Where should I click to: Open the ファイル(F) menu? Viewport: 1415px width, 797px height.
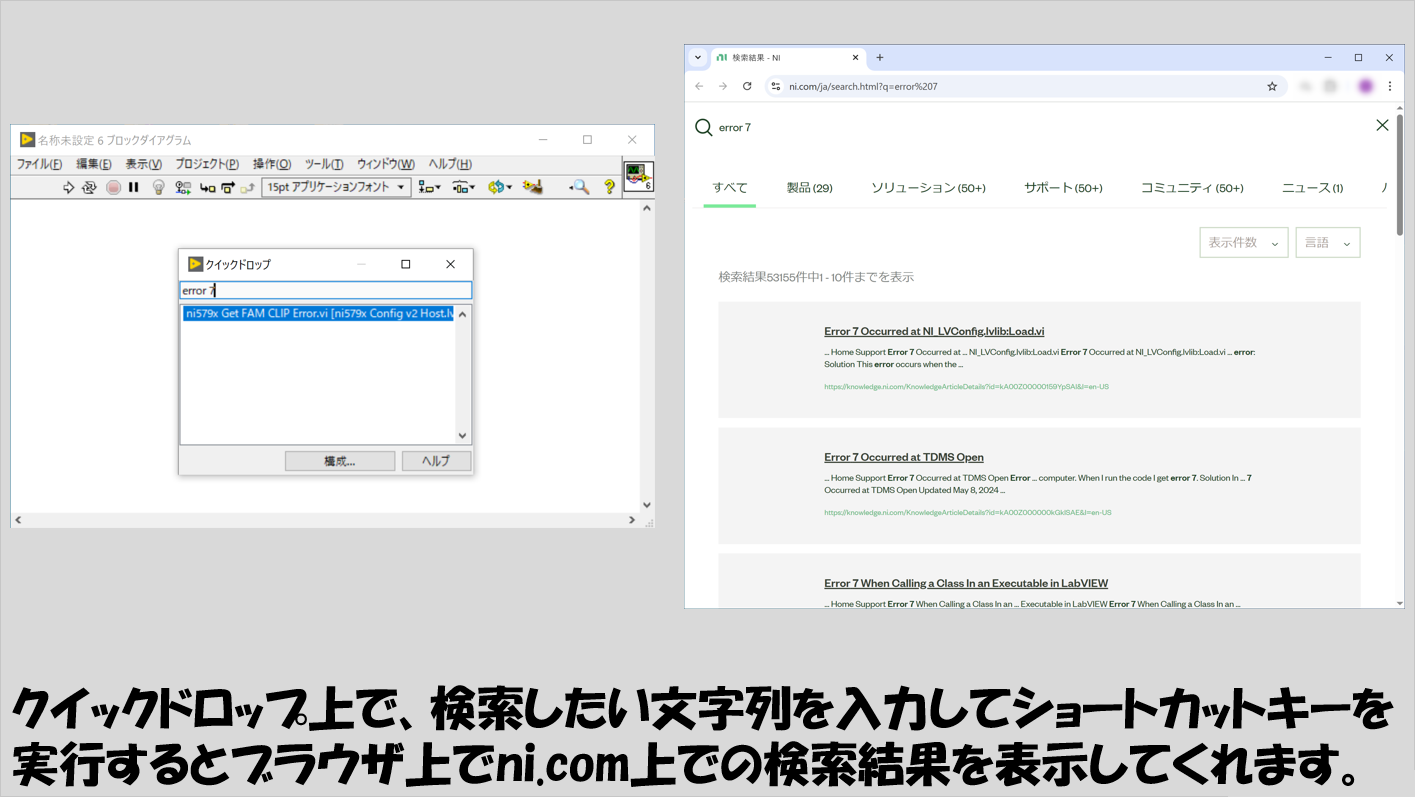coord(39,164)
